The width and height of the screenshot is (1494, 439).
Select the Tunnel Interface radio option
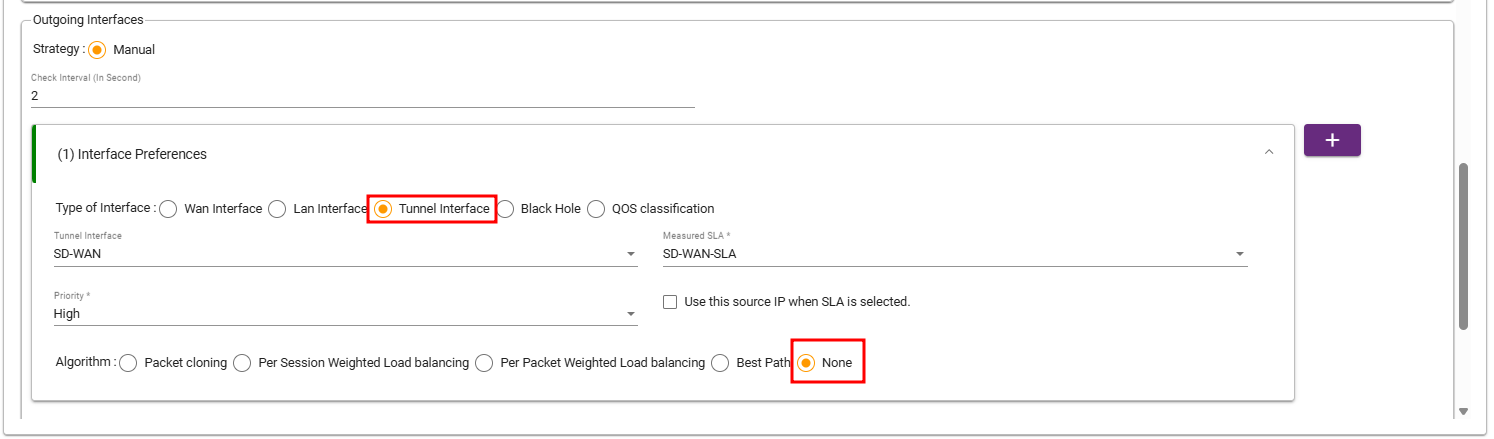(x=383, y=209)
